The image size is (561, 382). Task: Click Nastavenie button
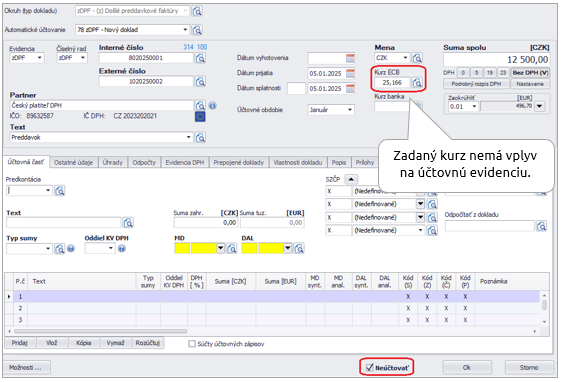click(x=530, y=84)
